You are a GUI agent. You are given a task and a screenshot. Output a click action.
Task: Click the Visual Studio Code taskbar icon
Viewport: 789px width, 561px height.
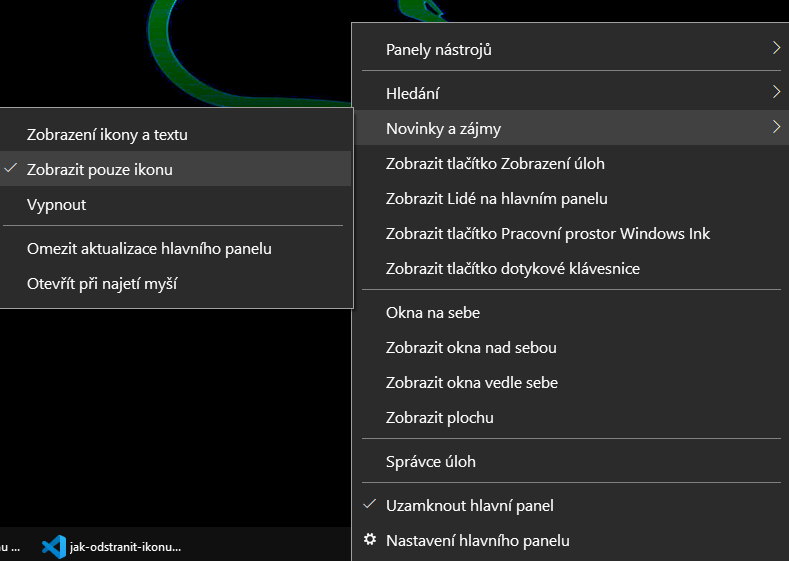[x=54, y=547]
